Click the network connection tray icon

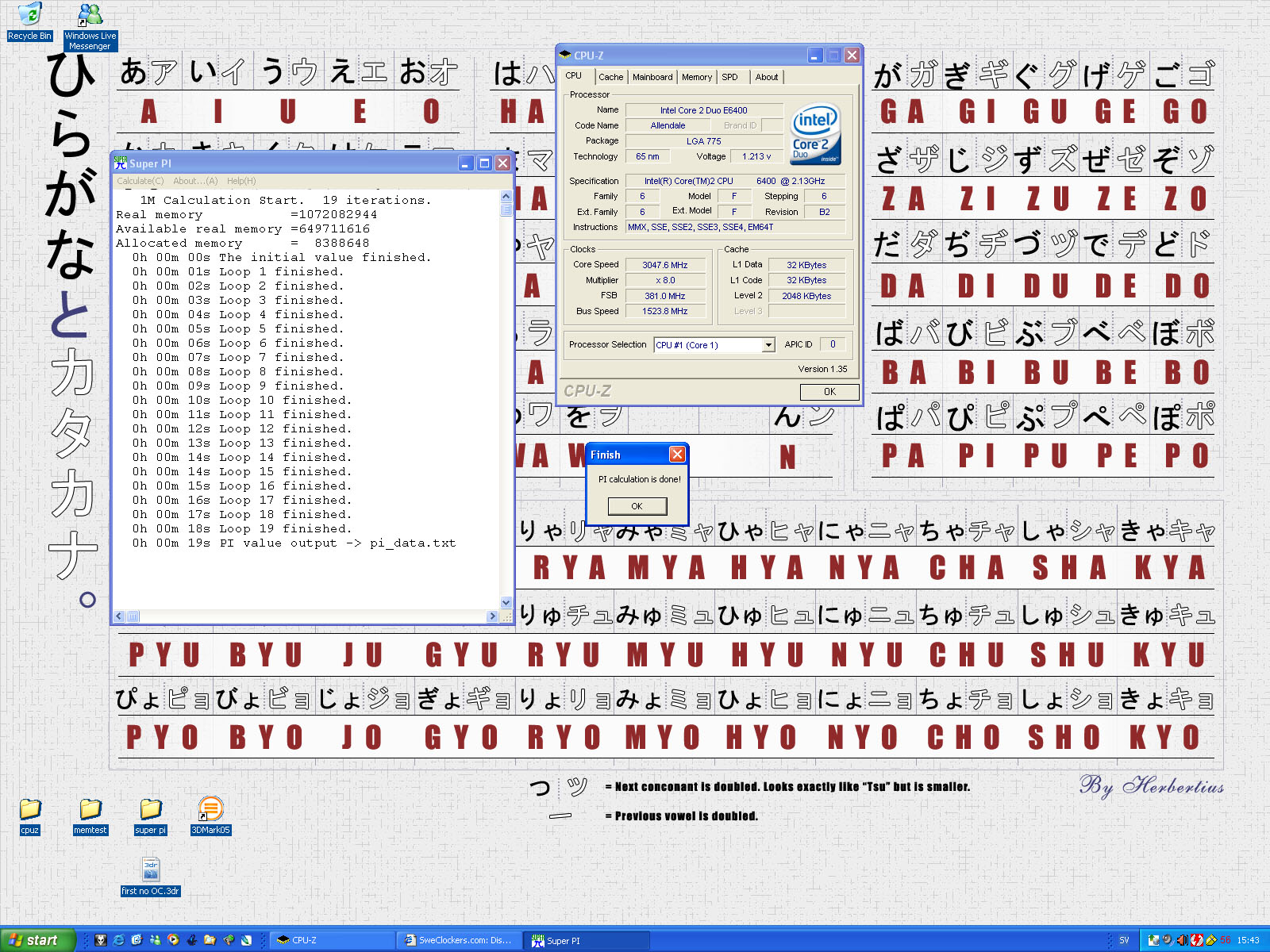pos(1153,940)
